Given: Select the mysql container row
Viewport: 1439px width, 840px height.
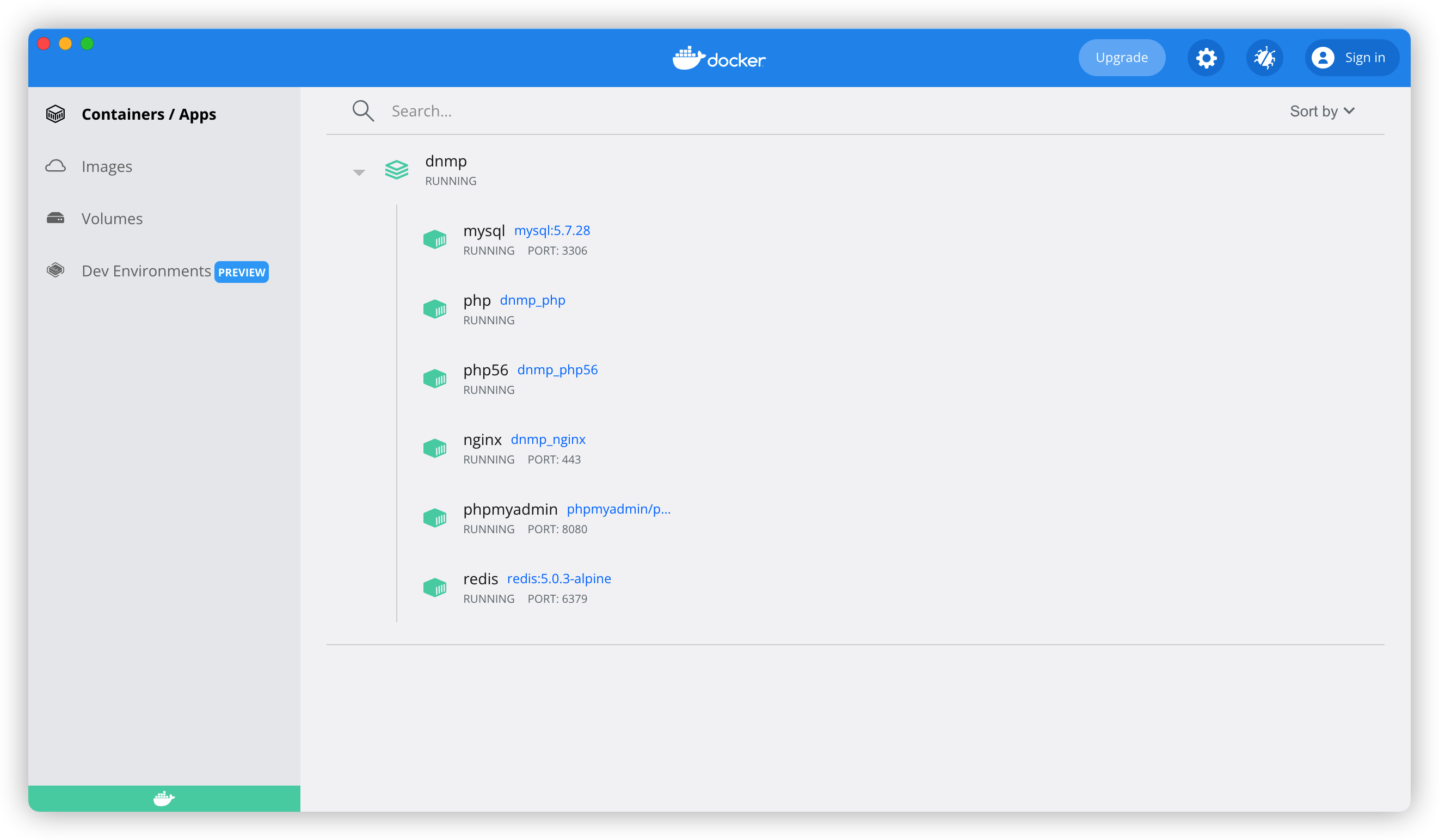Looking at the screenshot, I should click(x=891, y=240).
